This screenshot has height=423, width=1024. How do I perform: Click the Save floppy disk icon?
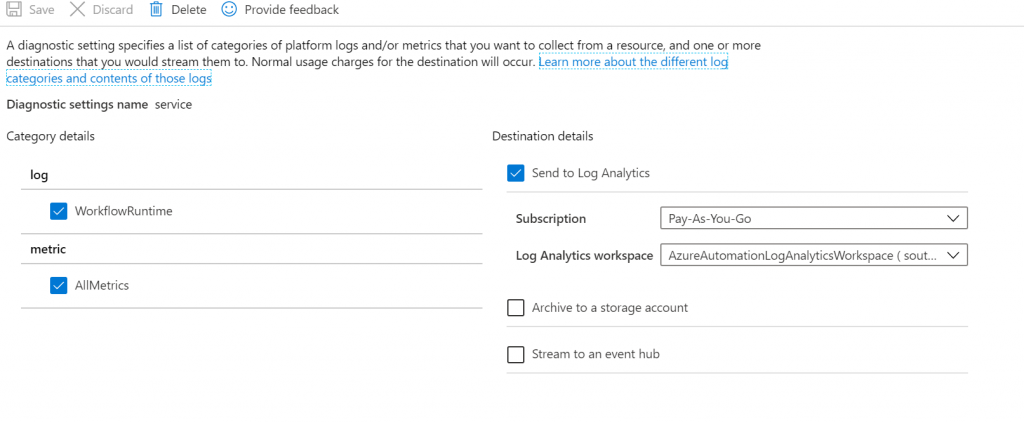[14, 10]
